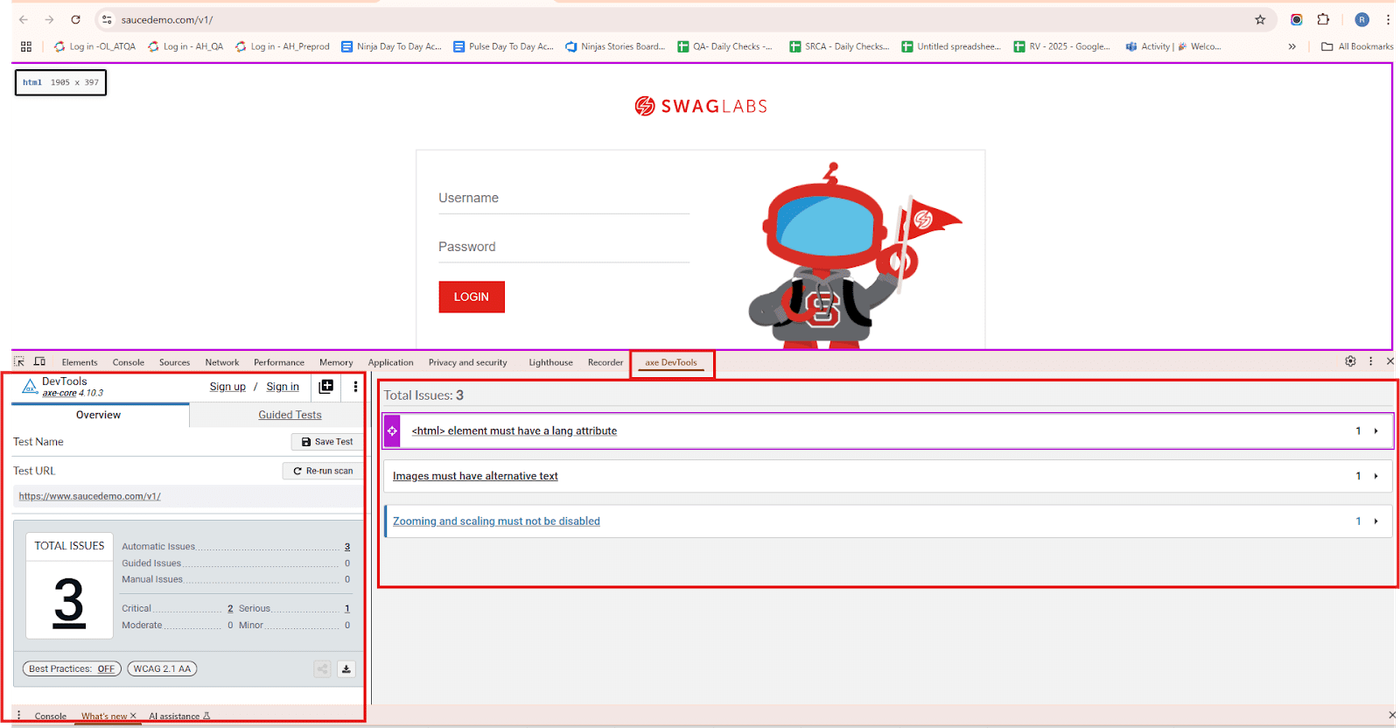Click the Save Test button
The width and height of the screenshot is (1400, 728).
tap(327, 442)
